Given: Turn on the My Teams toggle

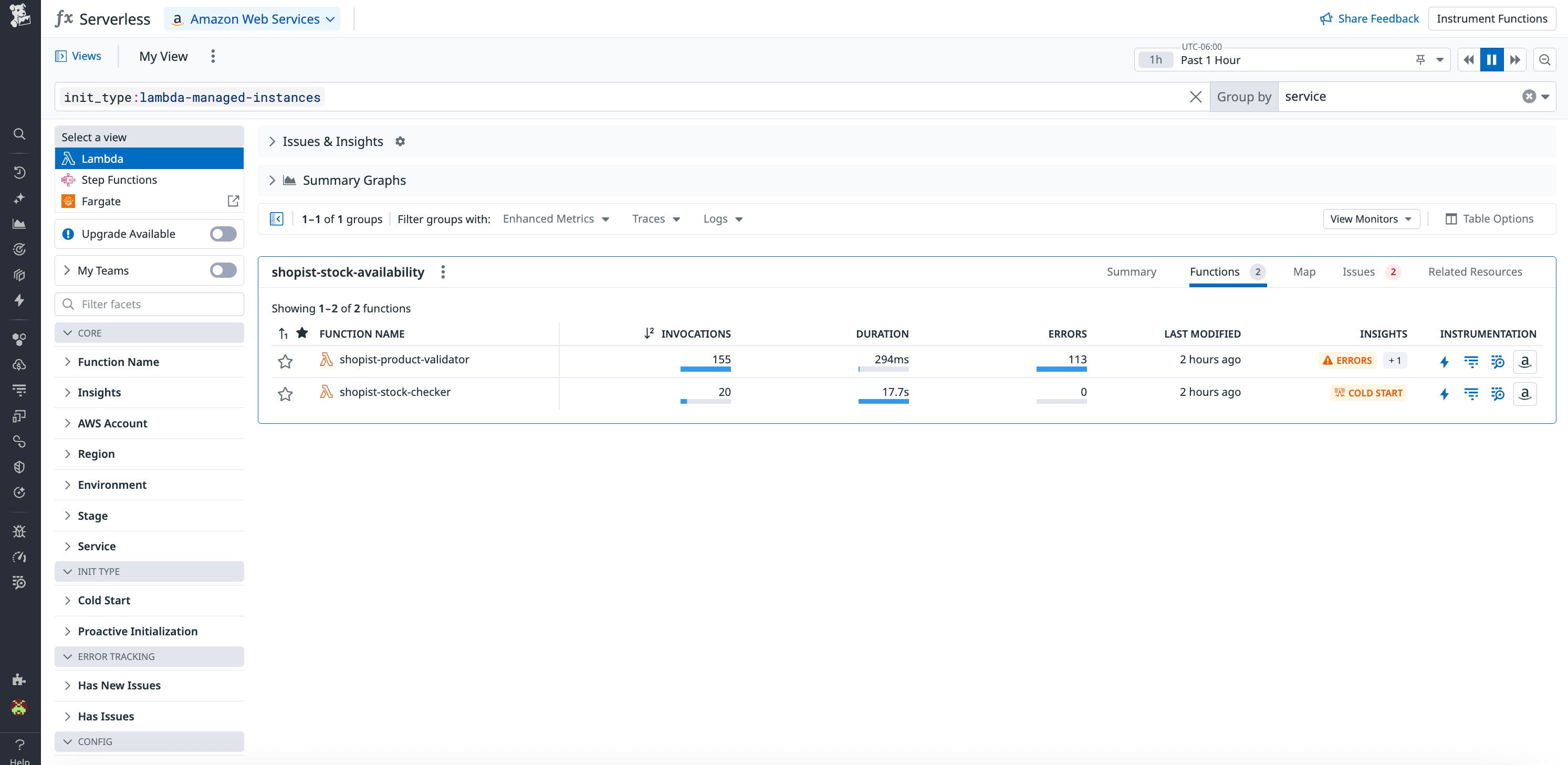Looking at the screenshot, I should [x=223, y=270].
